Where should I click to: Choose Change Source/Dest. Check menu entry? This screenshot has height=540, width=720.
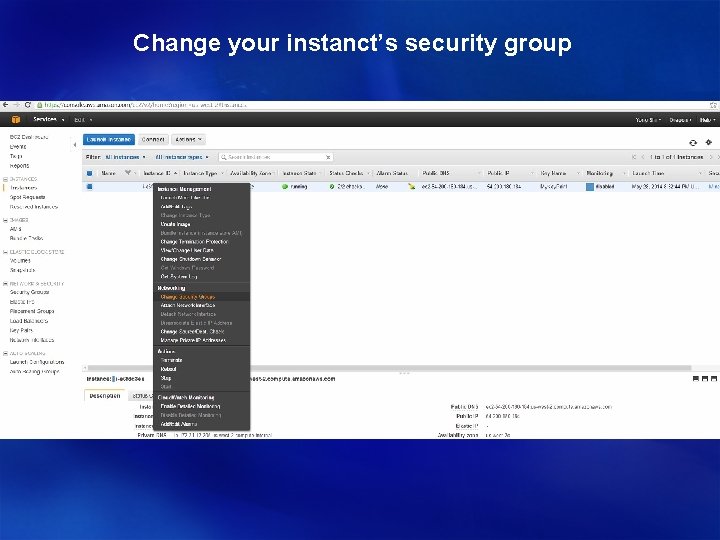coord(192,332)
